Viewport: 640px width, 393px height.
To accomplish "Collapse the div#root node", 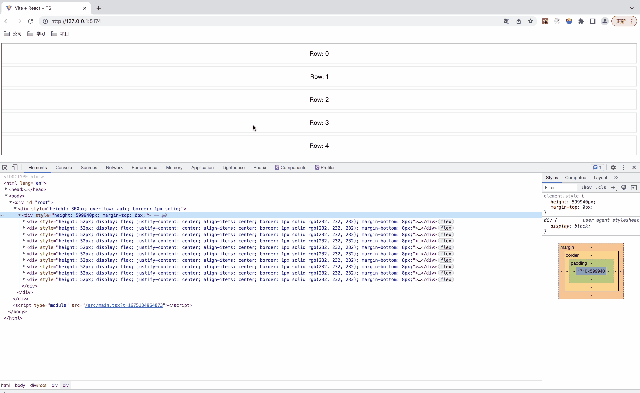I will click(x=11, y=202).
